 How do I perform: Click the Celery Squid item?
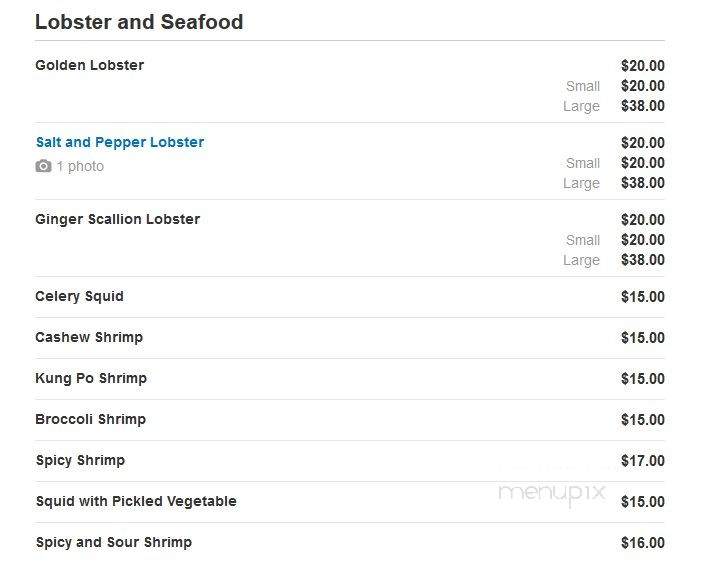[80, 296]
